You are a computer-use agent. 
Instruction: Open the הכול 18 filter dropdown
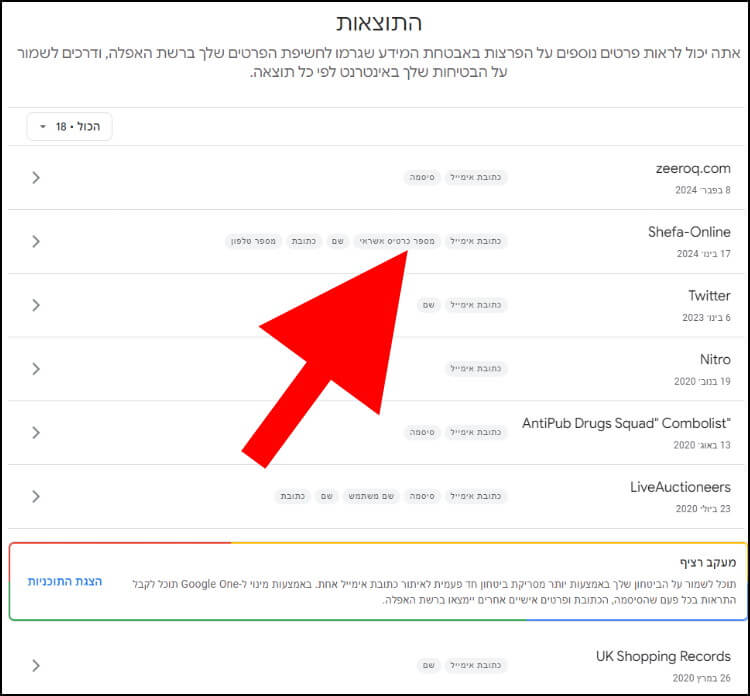[69, 127]
